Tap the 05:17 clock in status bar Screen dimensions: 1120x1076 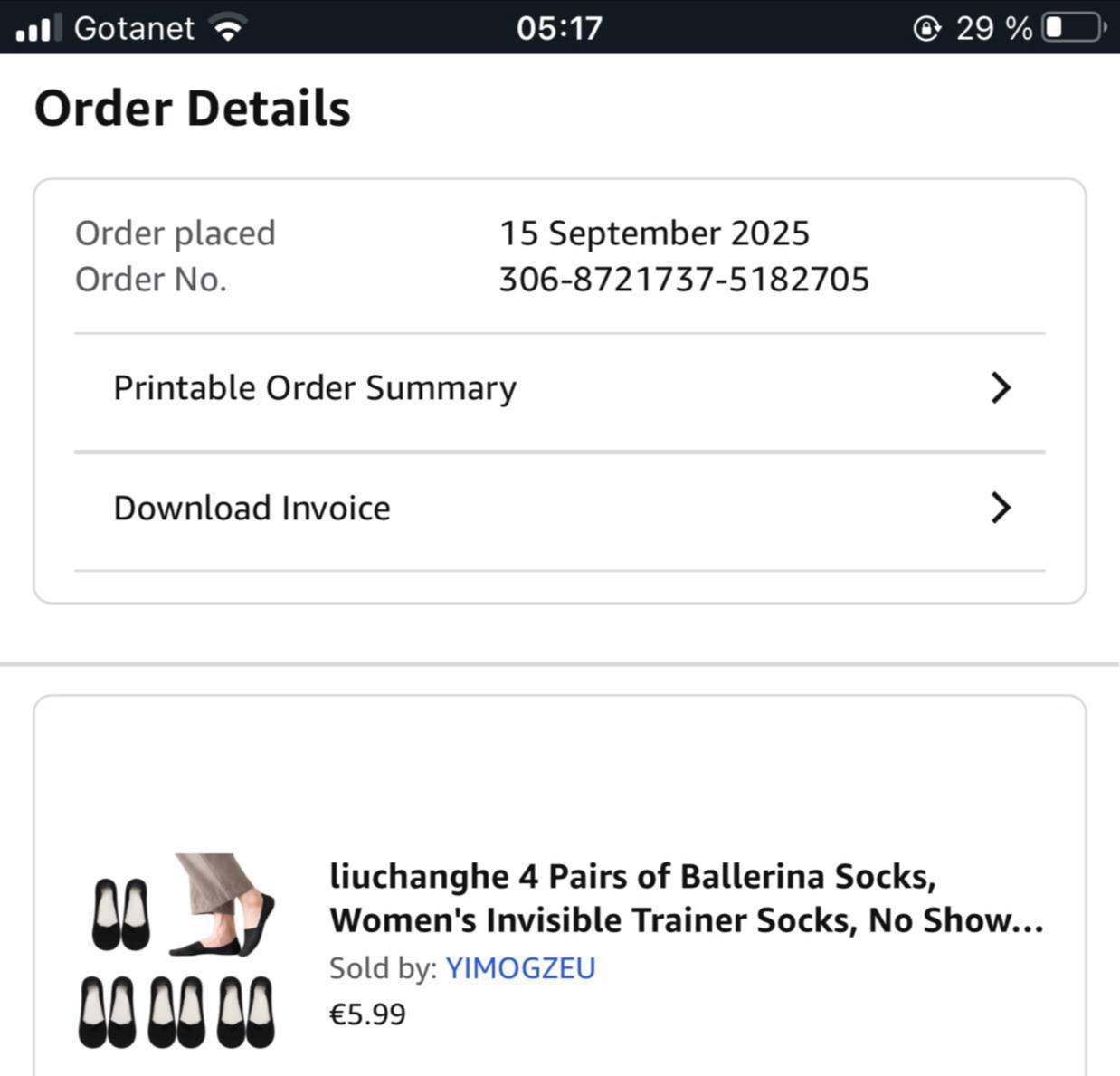(559, 28)
